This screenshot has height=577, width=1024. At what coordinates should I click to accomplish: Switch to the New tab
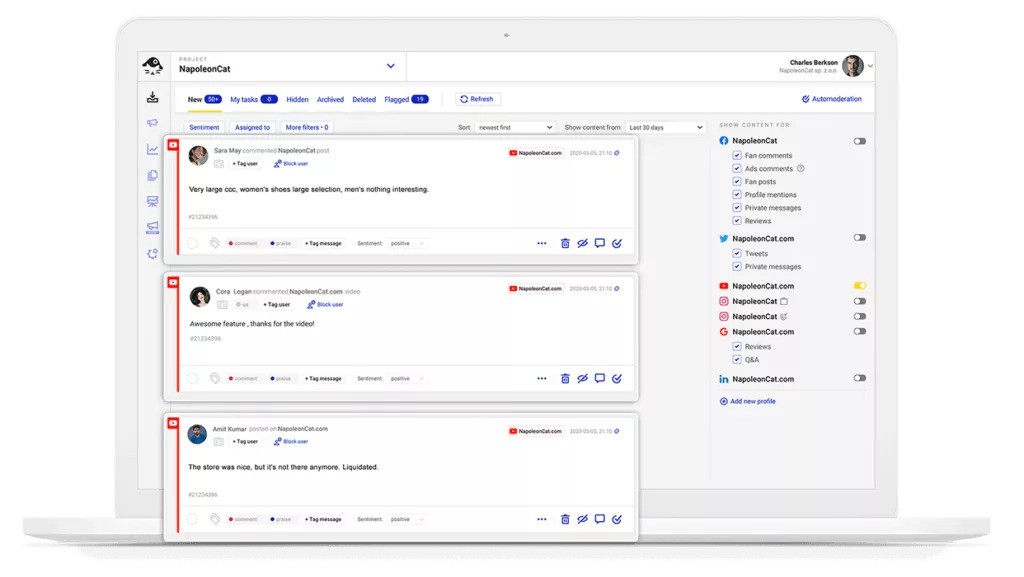click(204, 99)
